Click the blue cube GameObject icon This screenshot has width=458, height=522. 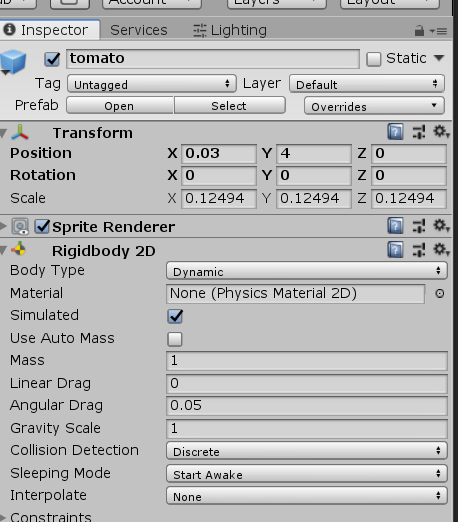pyautogui.click(x=13, y=62)
